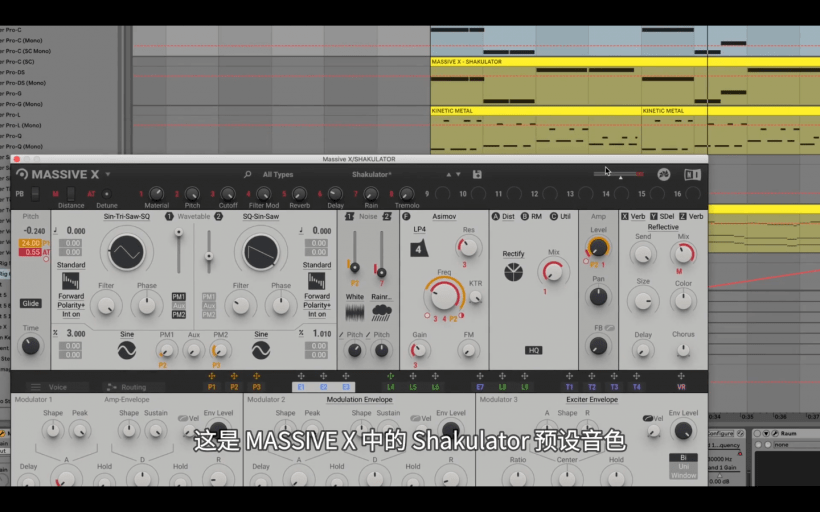Click drag-assign cross icon above L5

[x=413, y=376]
